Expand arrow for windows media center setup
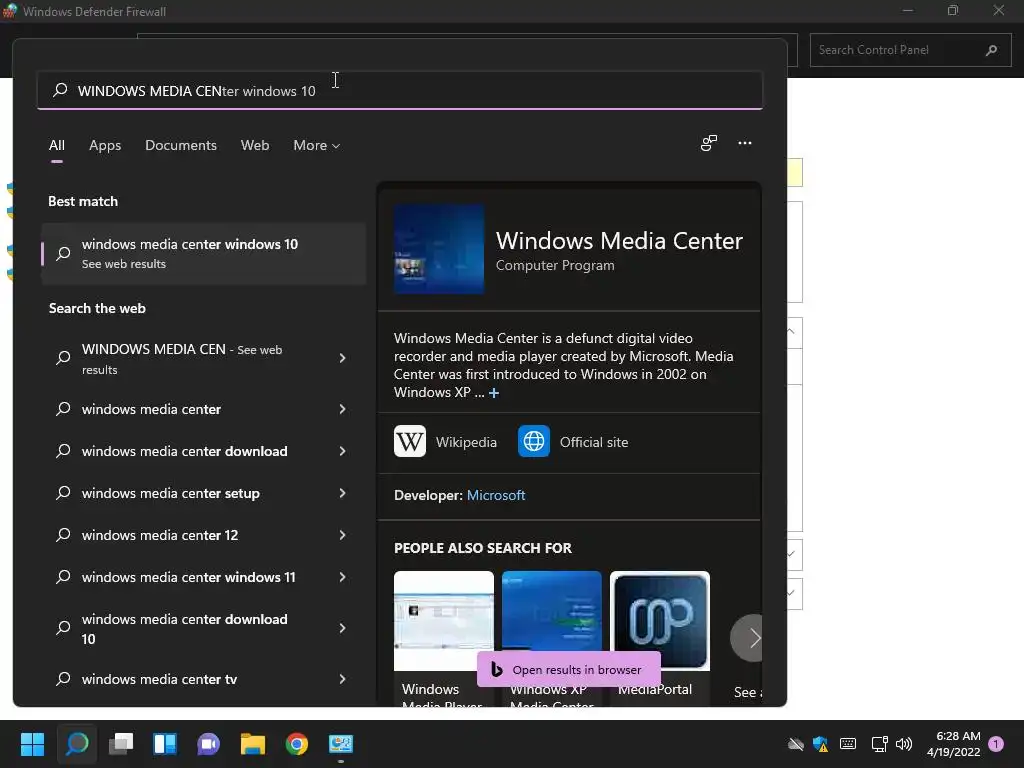Image resolution: width=1024 pixels, height=768 pixels. (342, 493)
